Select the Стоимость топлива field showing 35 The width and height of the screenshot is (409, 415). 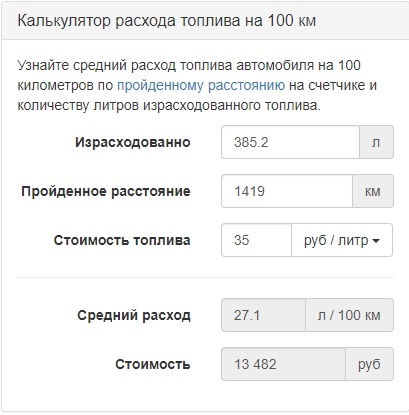pyautogui.click(x=256, y=240)
